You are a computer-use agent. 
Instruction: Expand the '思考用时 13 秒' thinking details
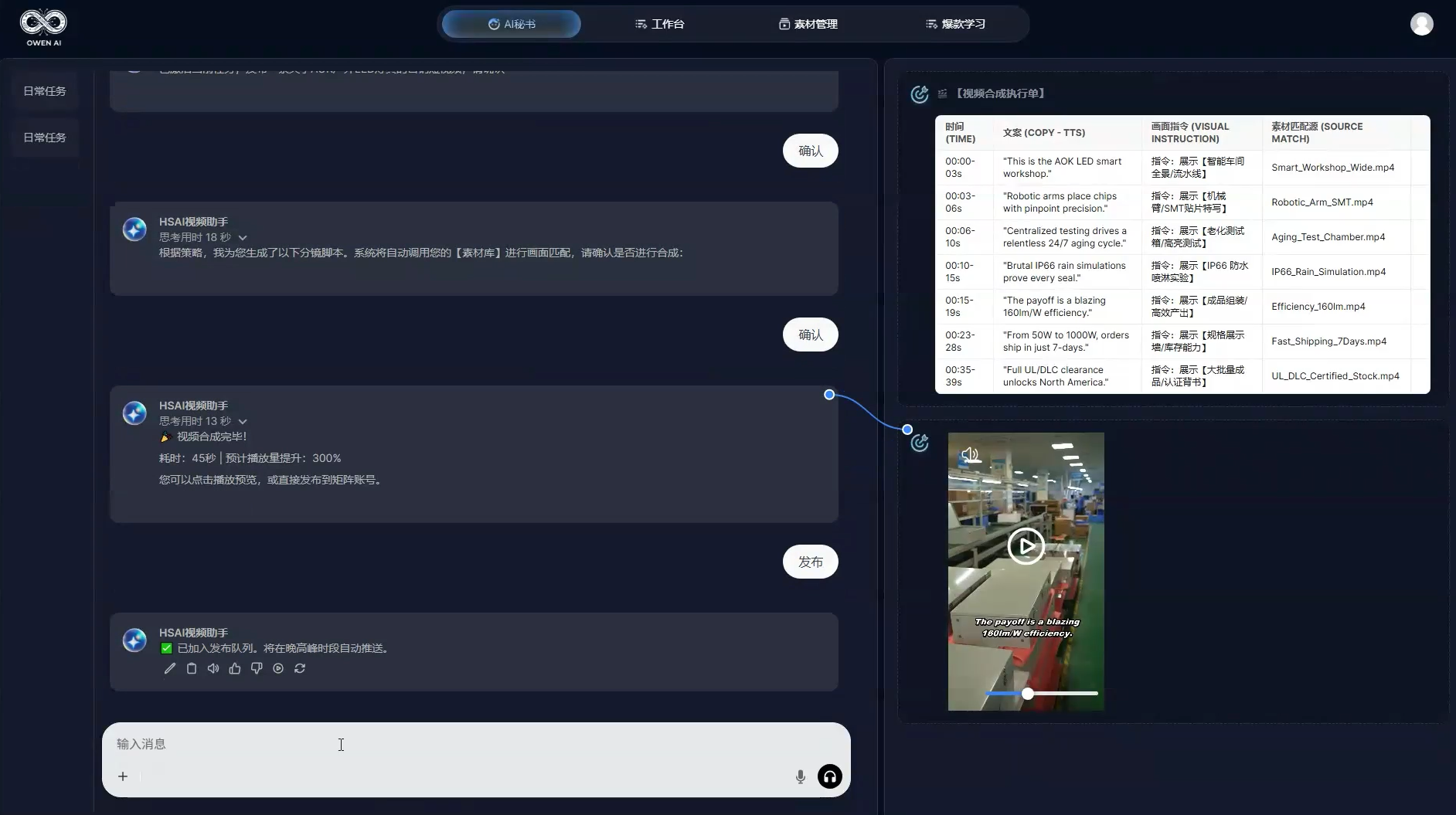point(243,422)
